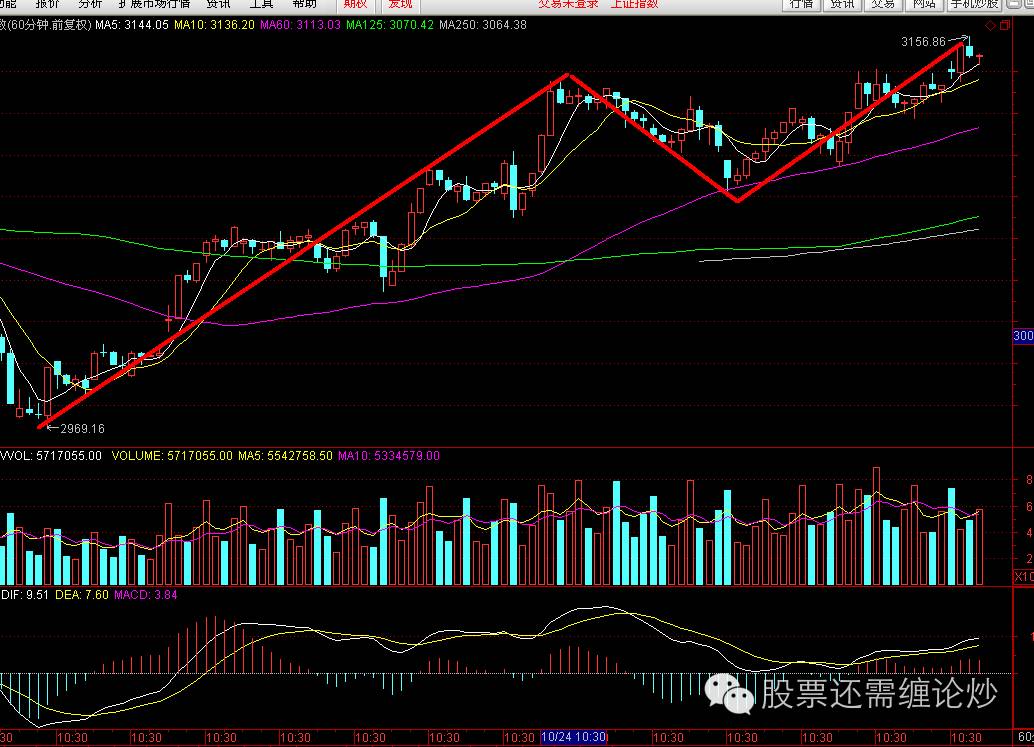This screenshot has width=1034, height=747.
Task: Click the MACD: 3.84 label
Action: [145, 595]
